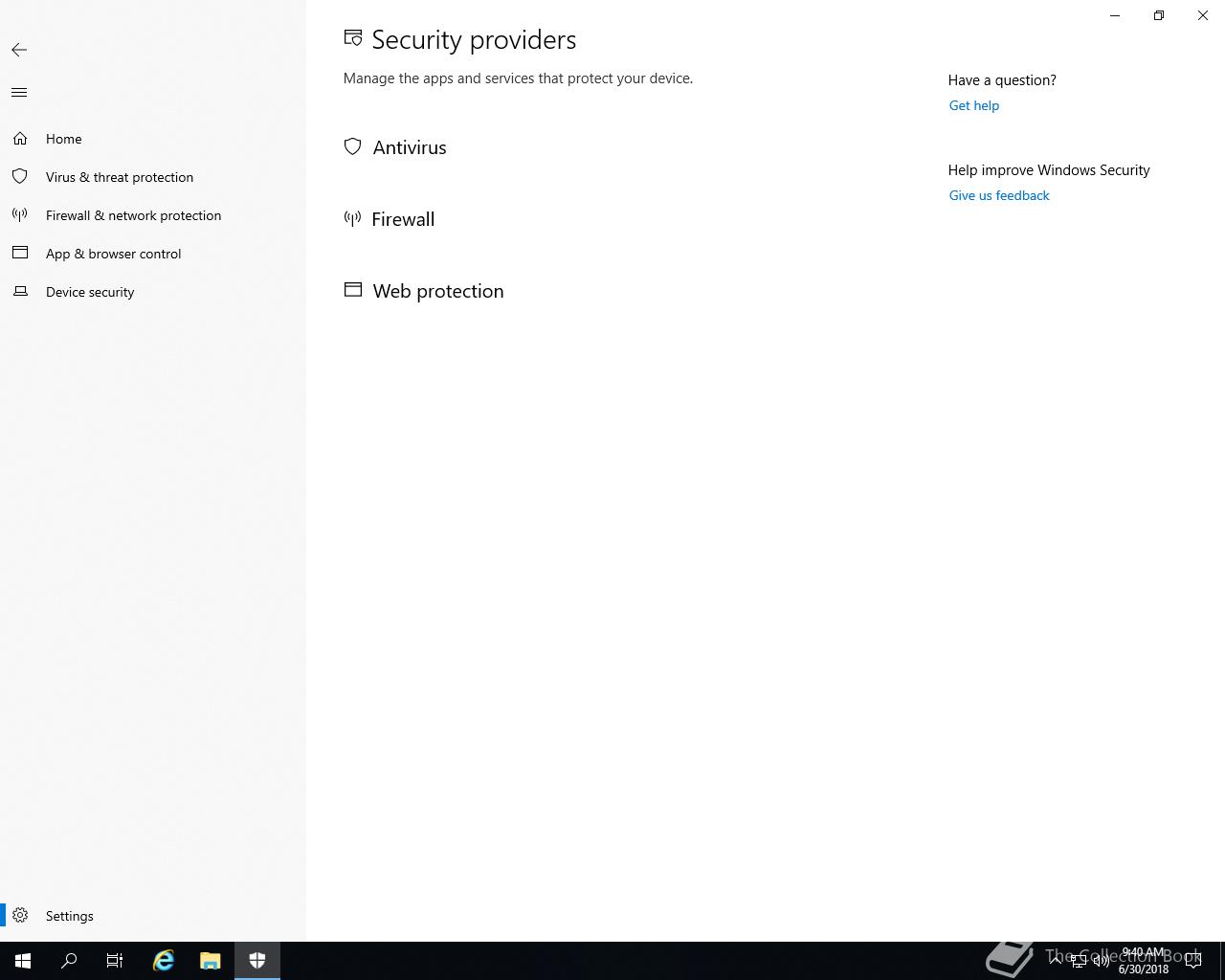Open Settings in the sidebar

click(x=153, y=916)
